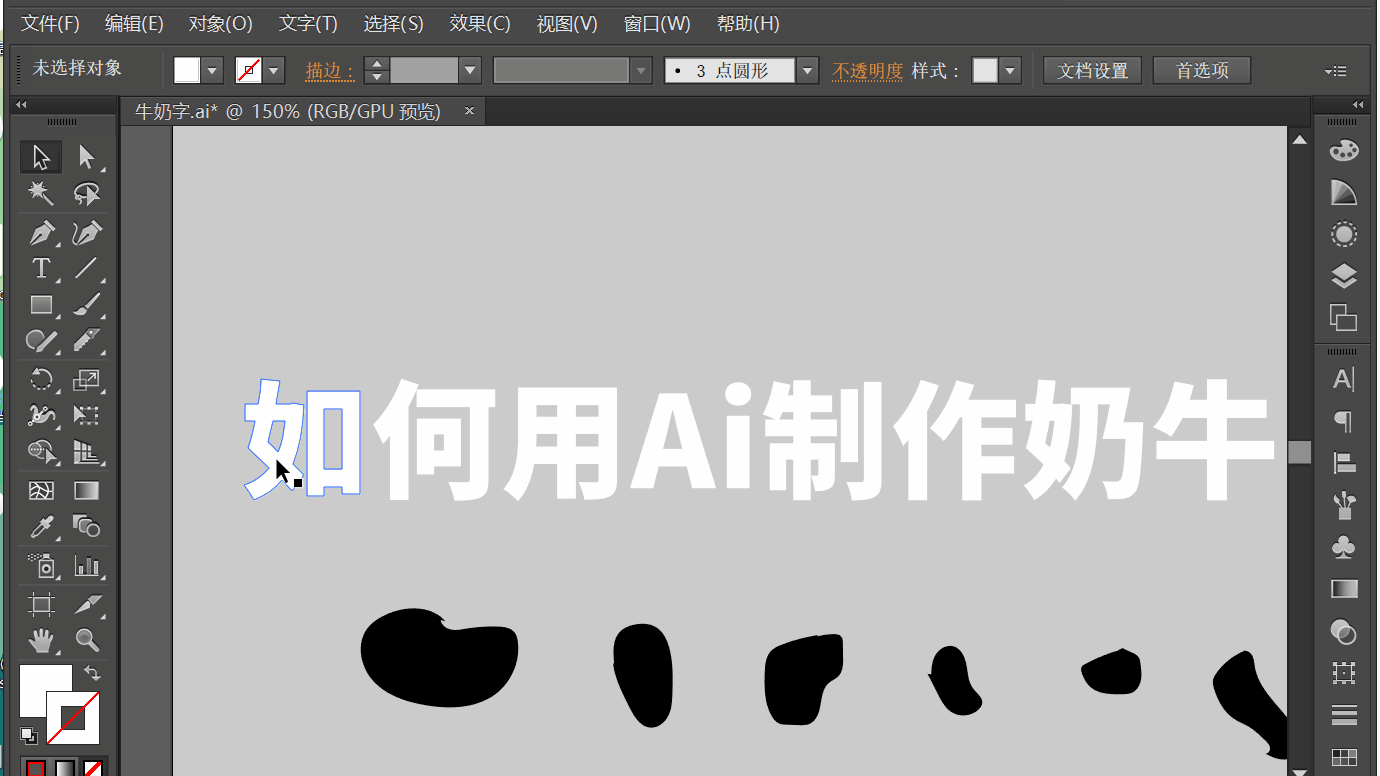Open the Paragraph panel icon
This screenshot has width=1380, height=776.
click(x=1344, y=421)
